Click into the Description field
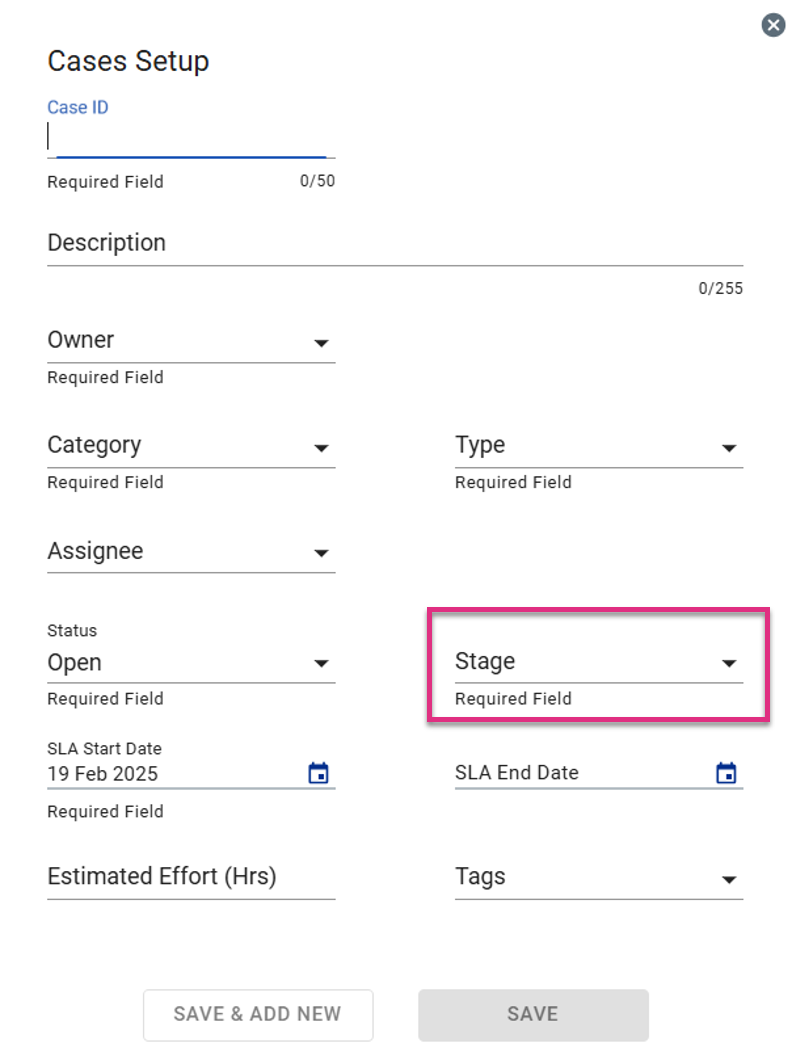The height and width of the screenshot is (1056, 798). pyautogui.click(x=395, y=243)
